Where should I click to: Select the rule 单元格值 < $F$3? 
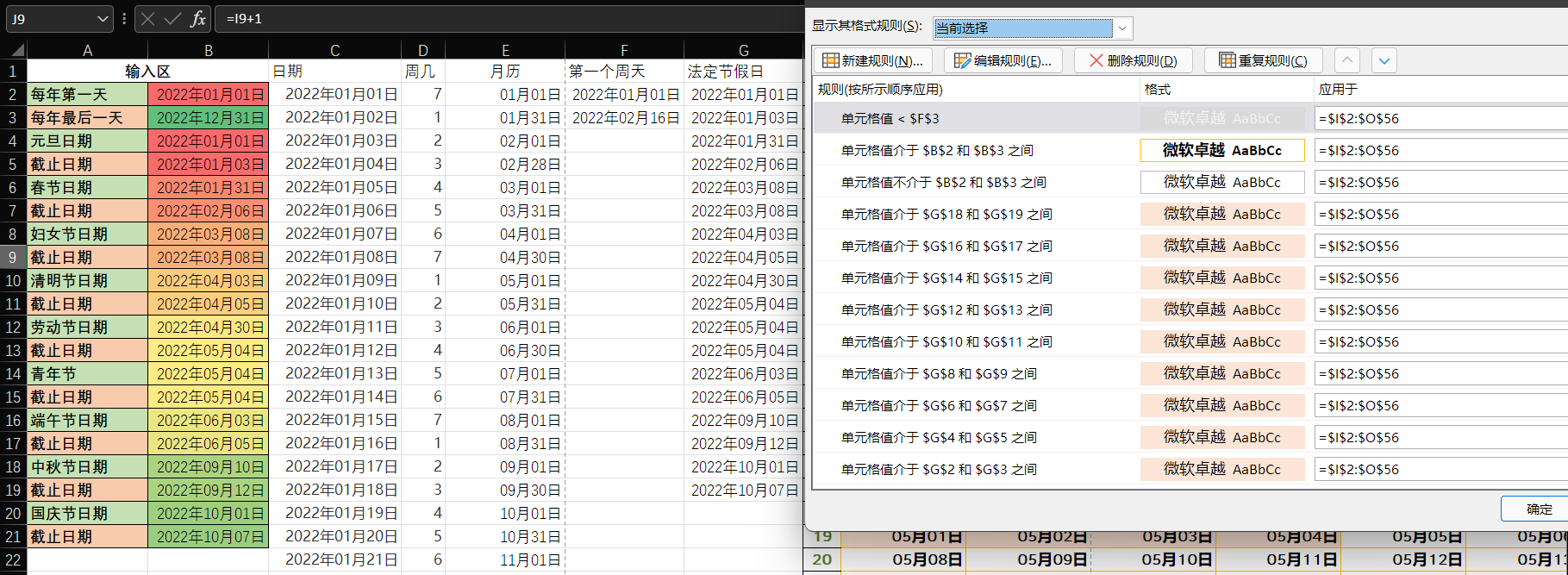tap(890, 118)
